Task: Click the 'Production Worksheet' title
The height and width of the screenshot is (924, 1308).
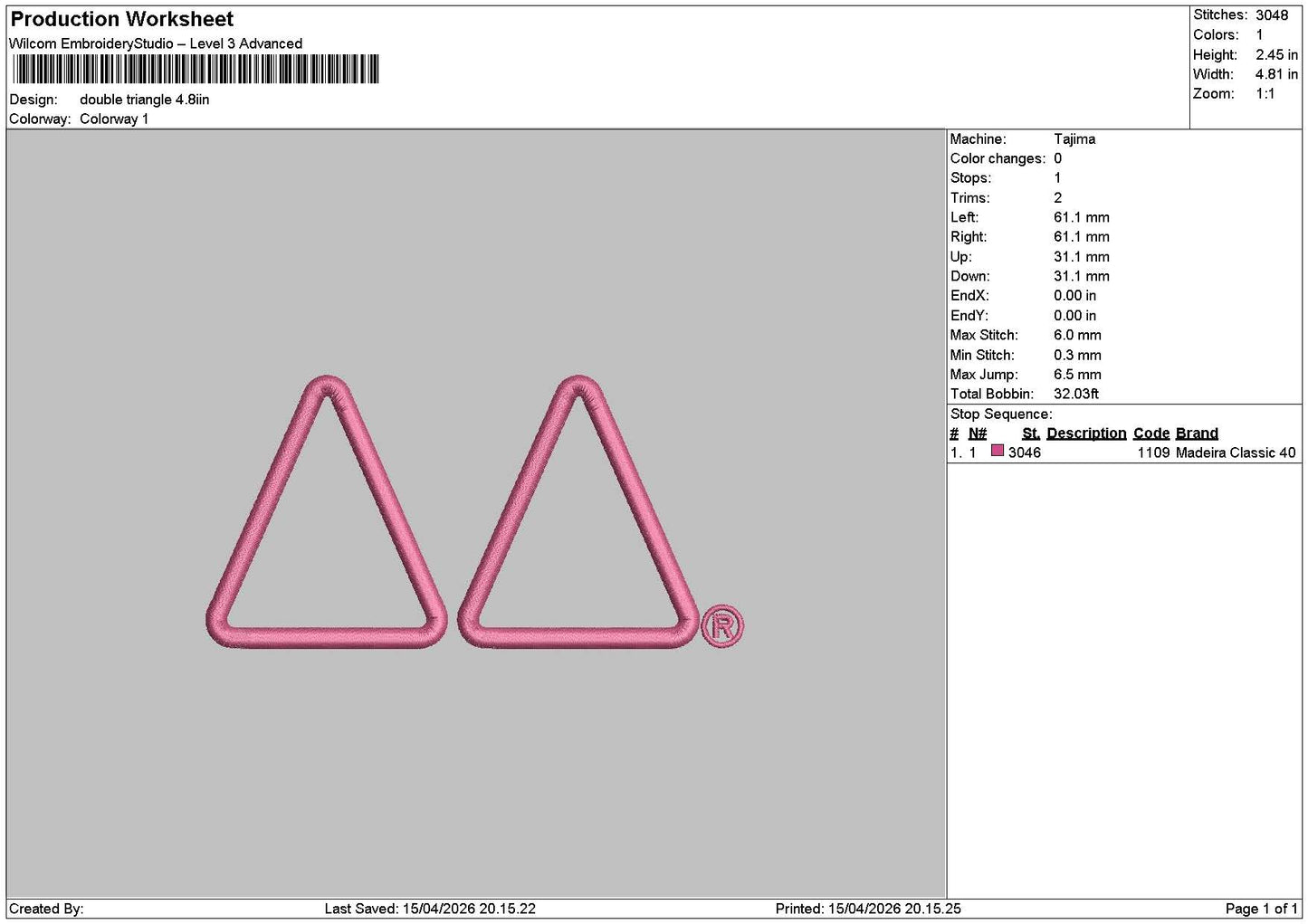Action: 122,19
